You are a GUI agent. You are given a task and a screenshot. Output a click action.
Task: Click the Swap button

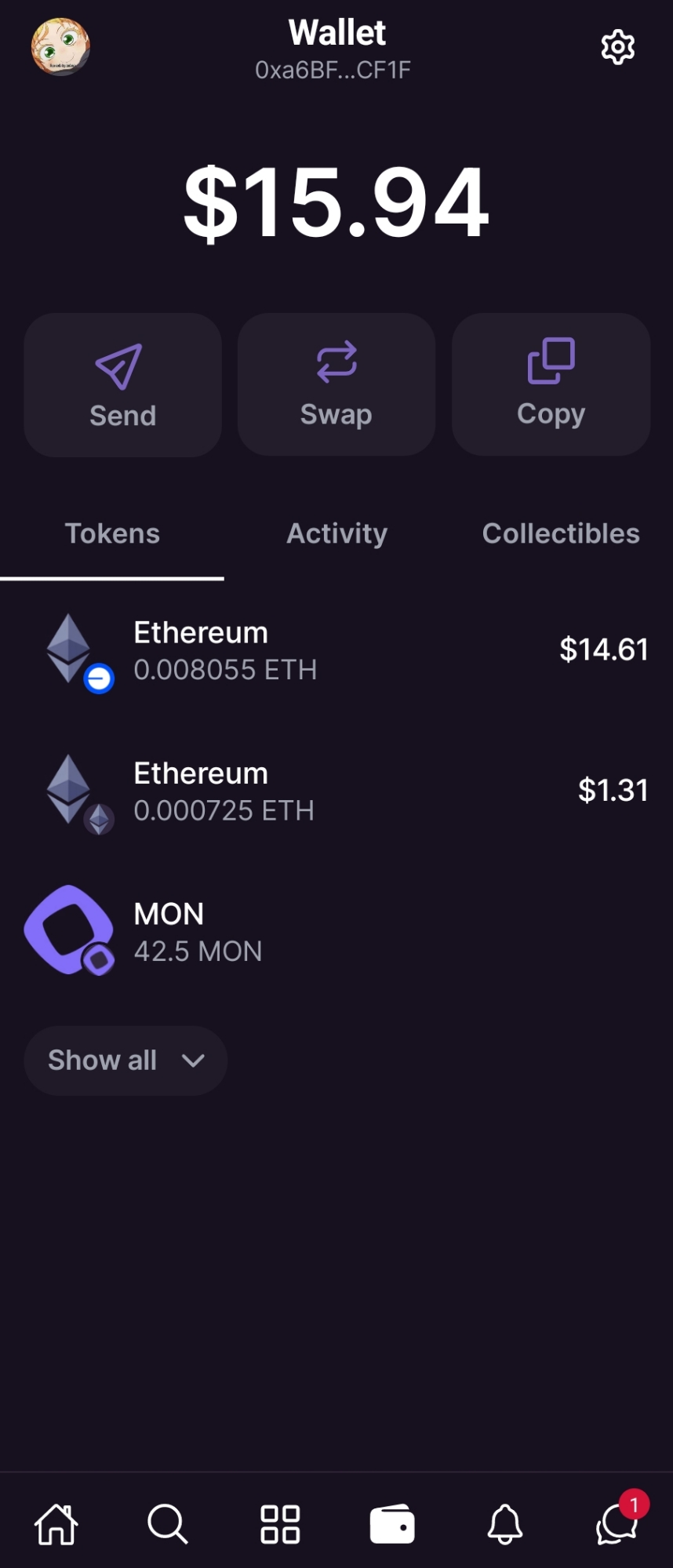tap(336, 384)
